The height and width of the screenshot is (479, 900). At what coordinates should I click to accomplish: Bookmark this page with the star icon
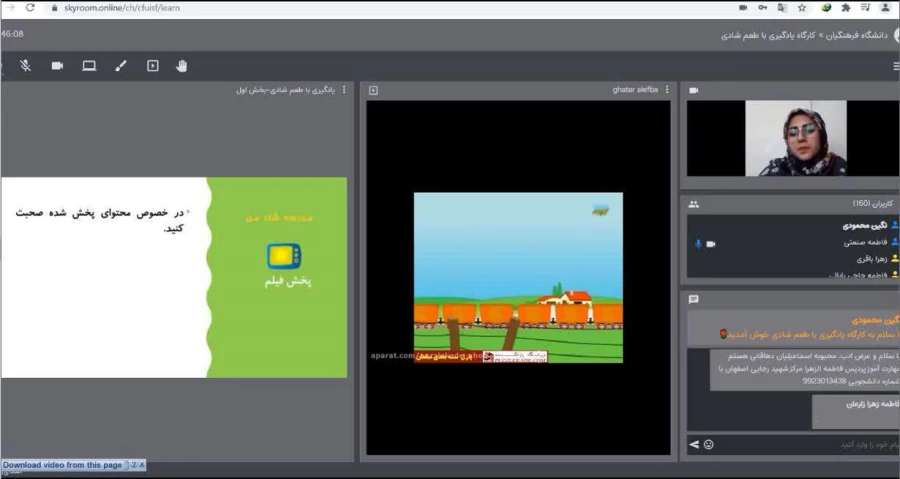point(802,7)
